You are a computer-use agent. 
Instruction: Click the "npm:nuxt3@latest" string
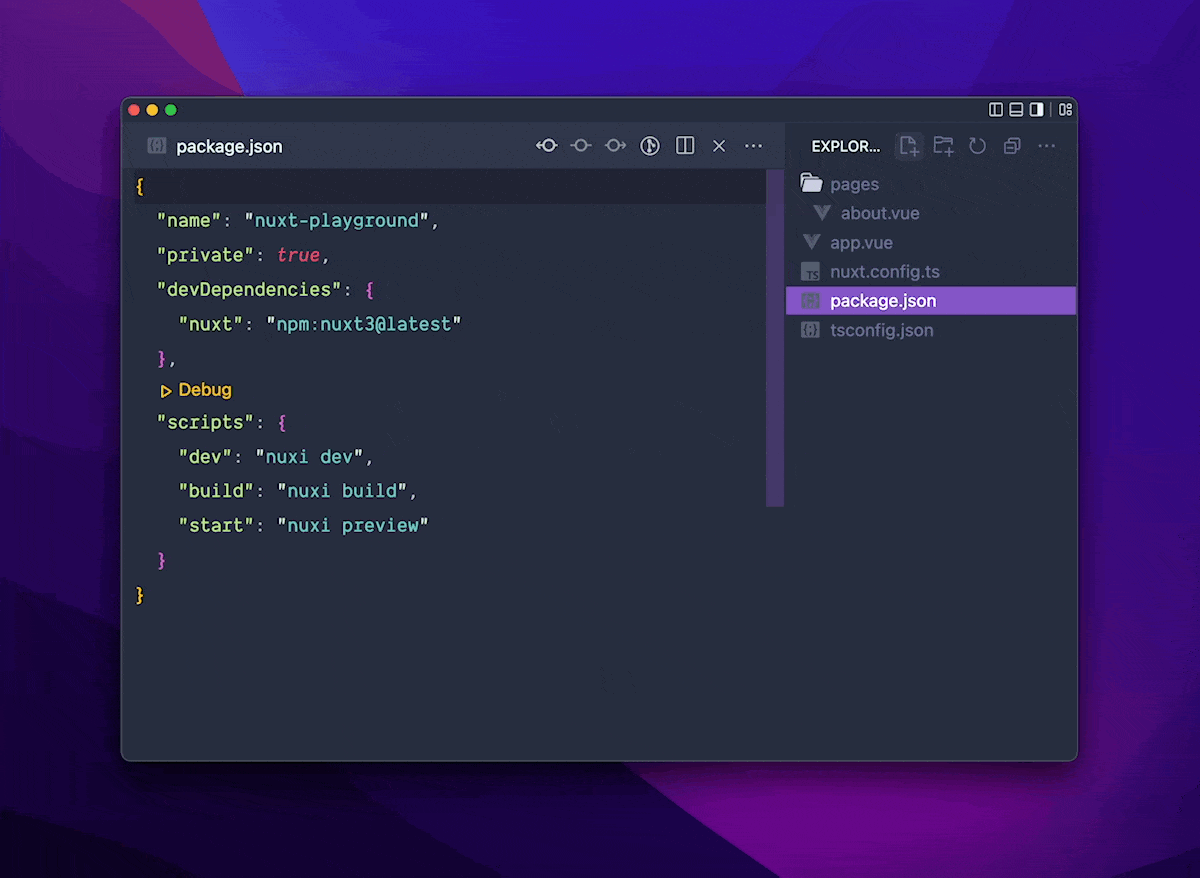(363, 324)
